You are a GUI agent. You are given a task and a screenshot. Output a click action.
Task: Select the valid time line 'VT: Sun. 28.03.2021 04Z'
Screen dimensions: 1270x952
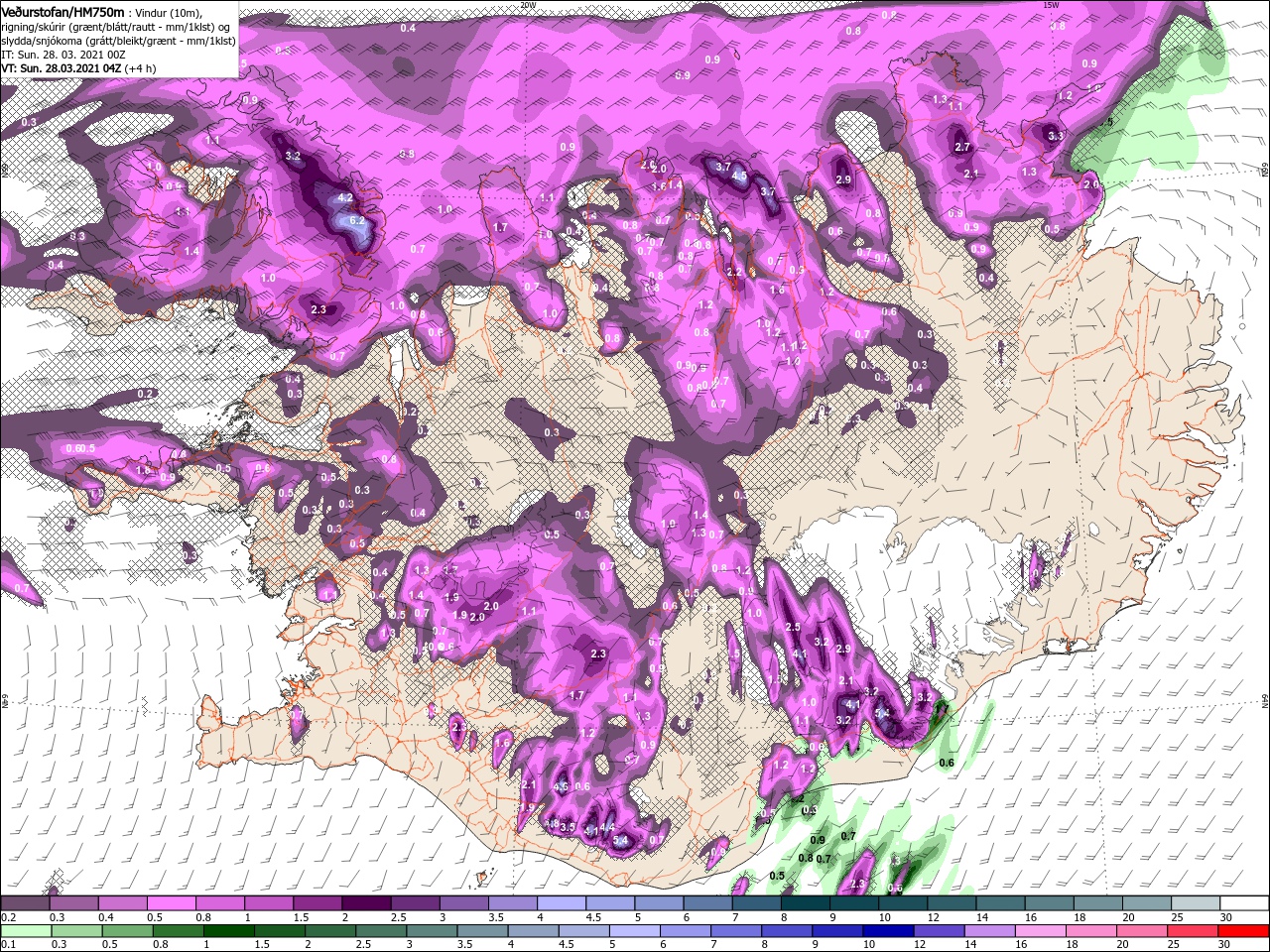(x=63, y=67)
